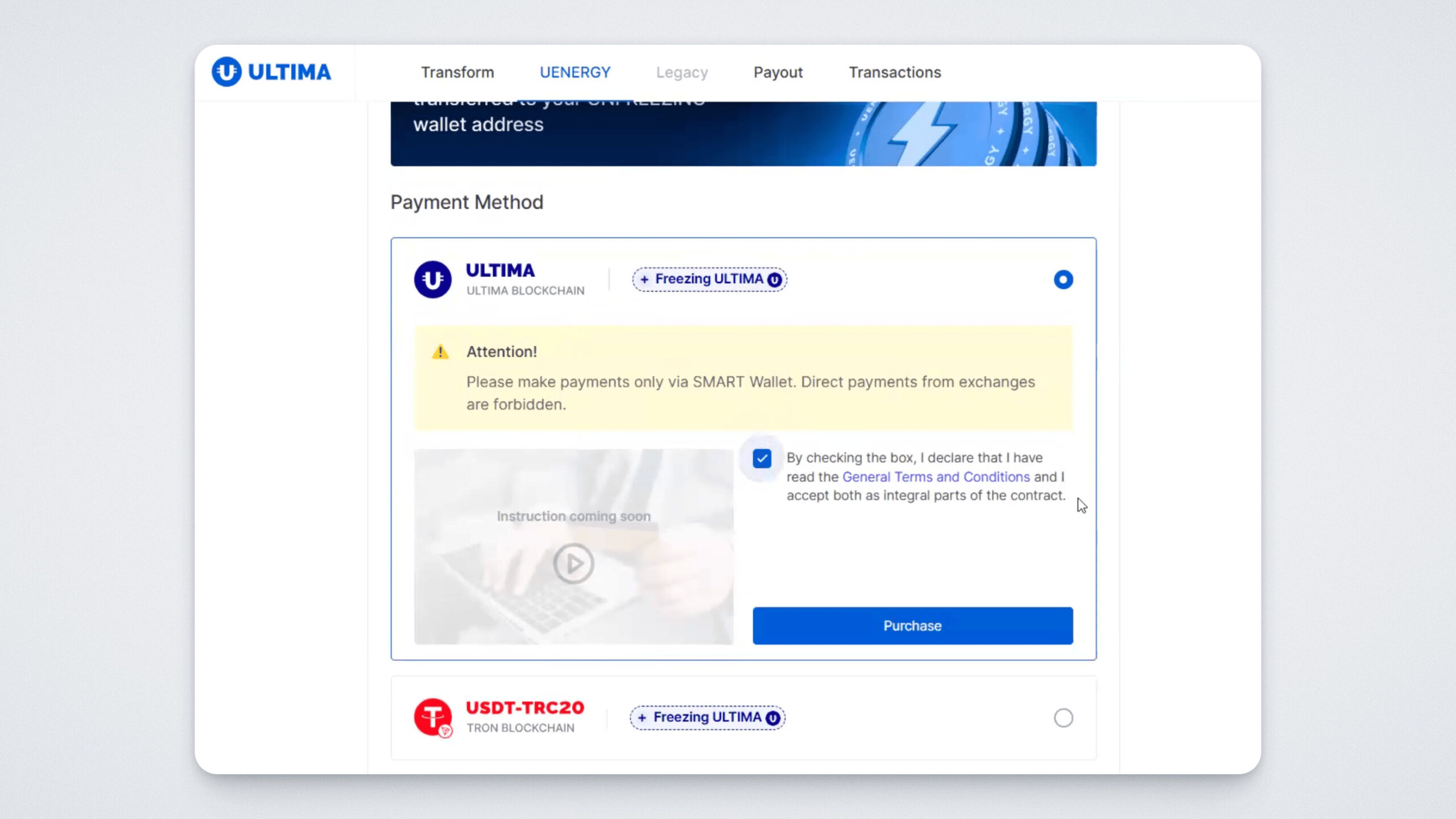
Task: Open the Payout tab
Action: tap(777, 72)
